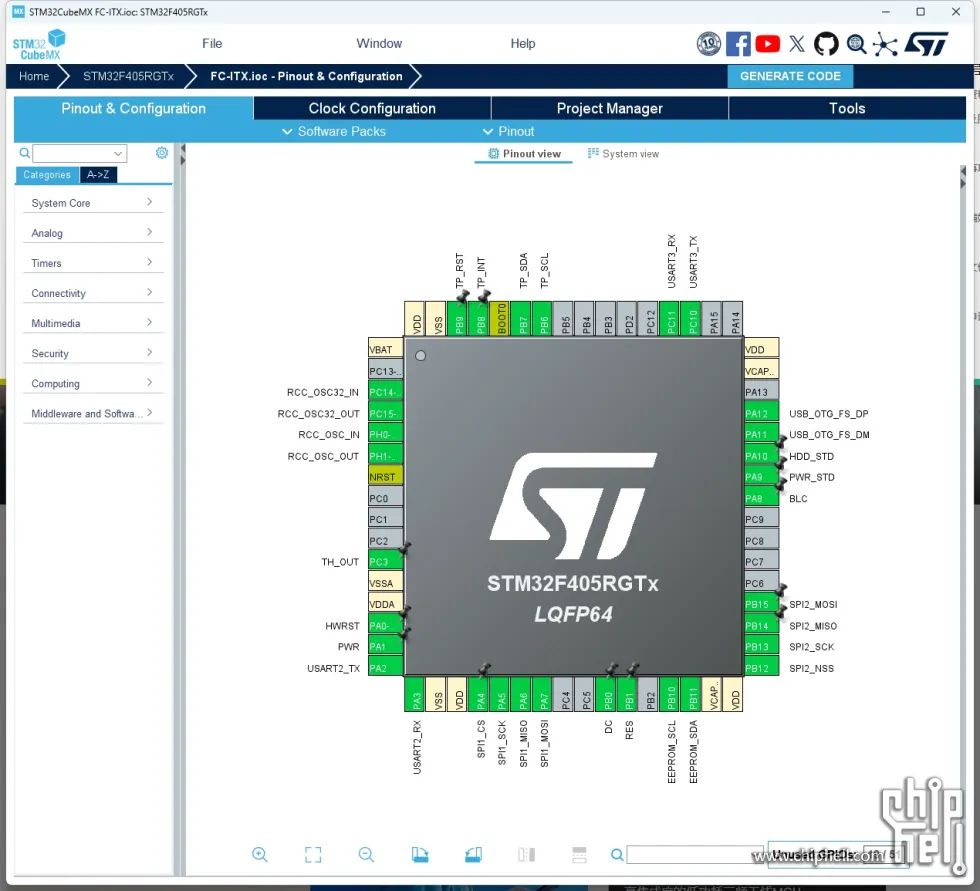Select the BOOT0 pin

[x=501, y=318]
